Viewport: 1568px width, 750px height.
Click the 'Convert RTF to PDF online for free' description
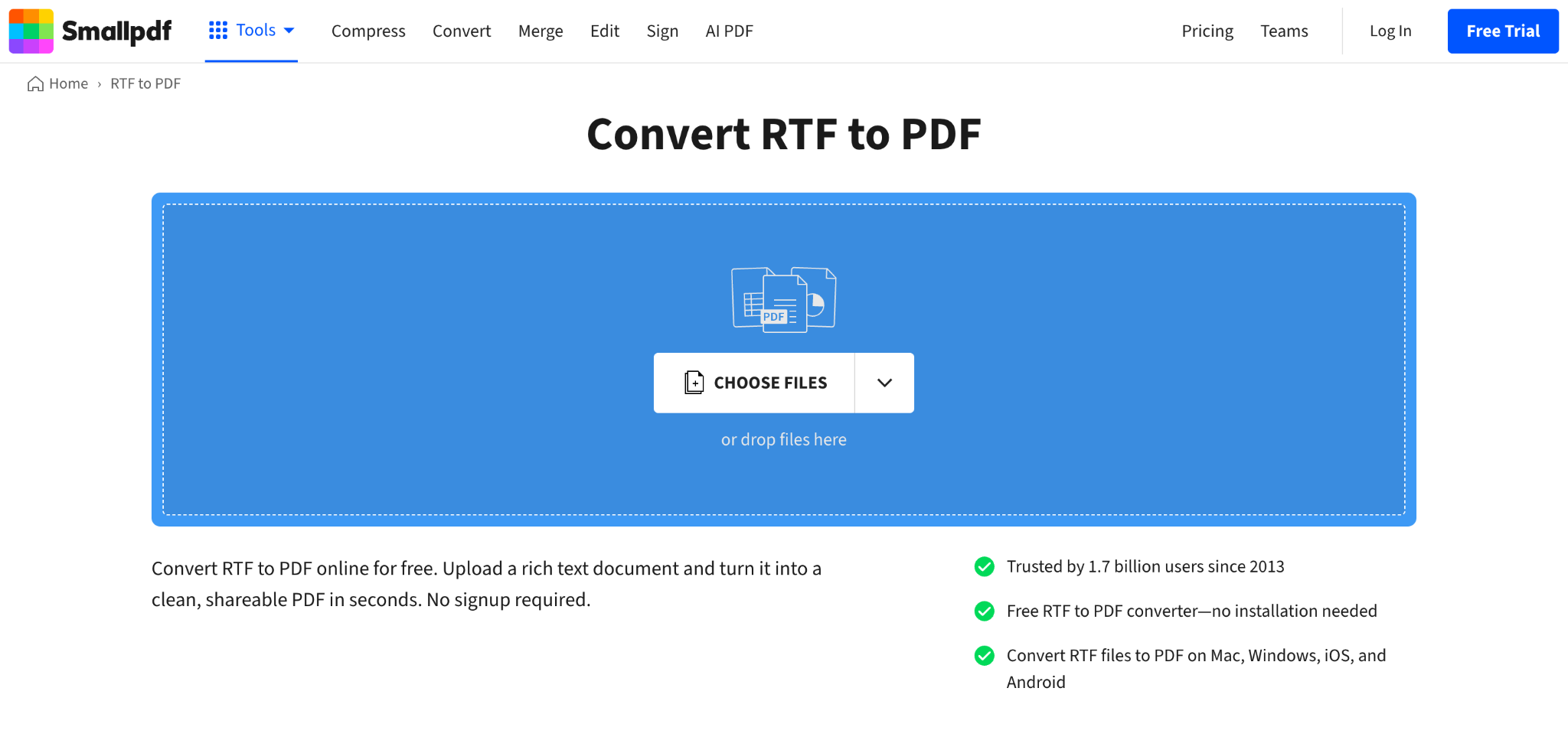pos(486,584)
